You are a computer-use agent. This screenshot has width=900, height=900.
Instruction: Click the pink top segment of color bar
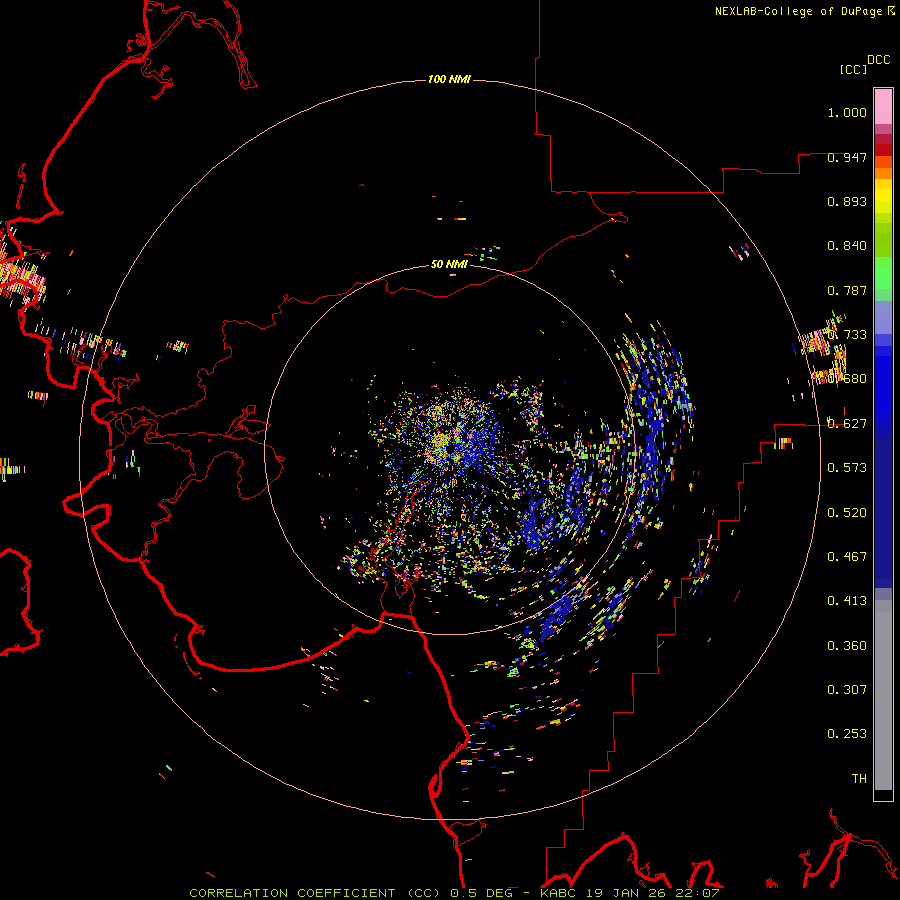tap(883, 106)
